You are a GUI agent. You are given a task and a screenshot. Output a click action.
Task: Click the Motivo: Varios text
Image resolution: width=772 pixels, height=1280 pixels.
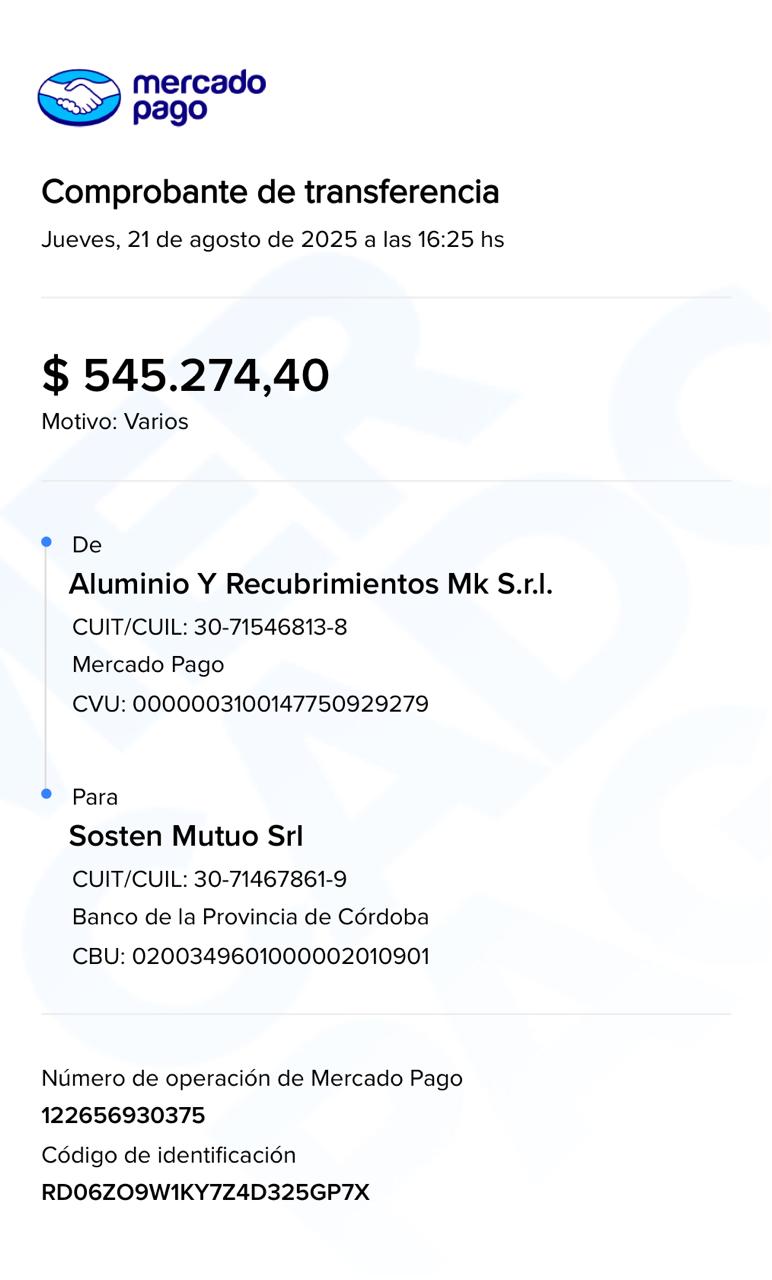point(115,422)
